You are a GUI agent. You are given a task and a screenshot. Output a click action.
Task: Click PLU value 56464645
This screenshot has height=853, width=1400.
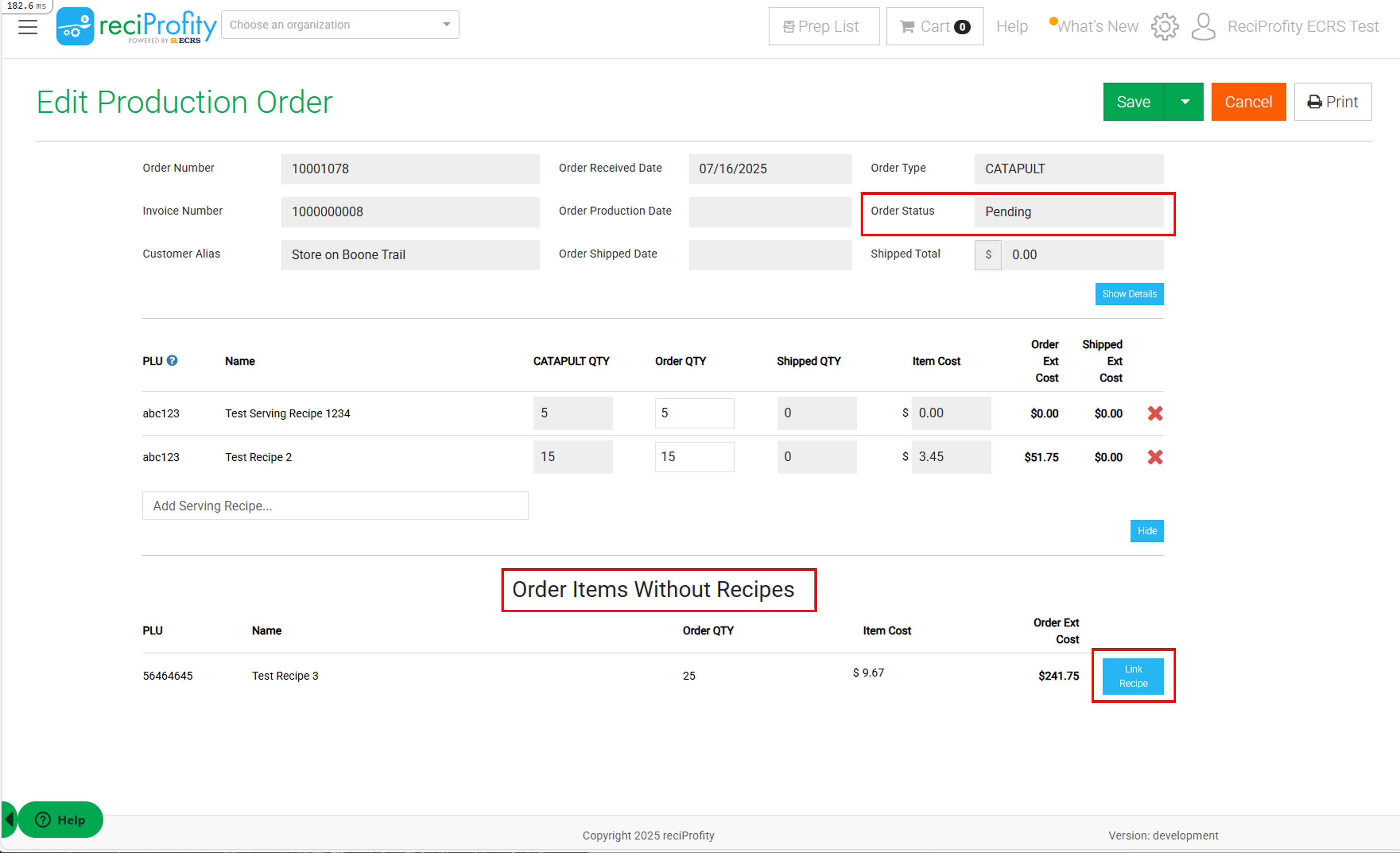[168, 676]
